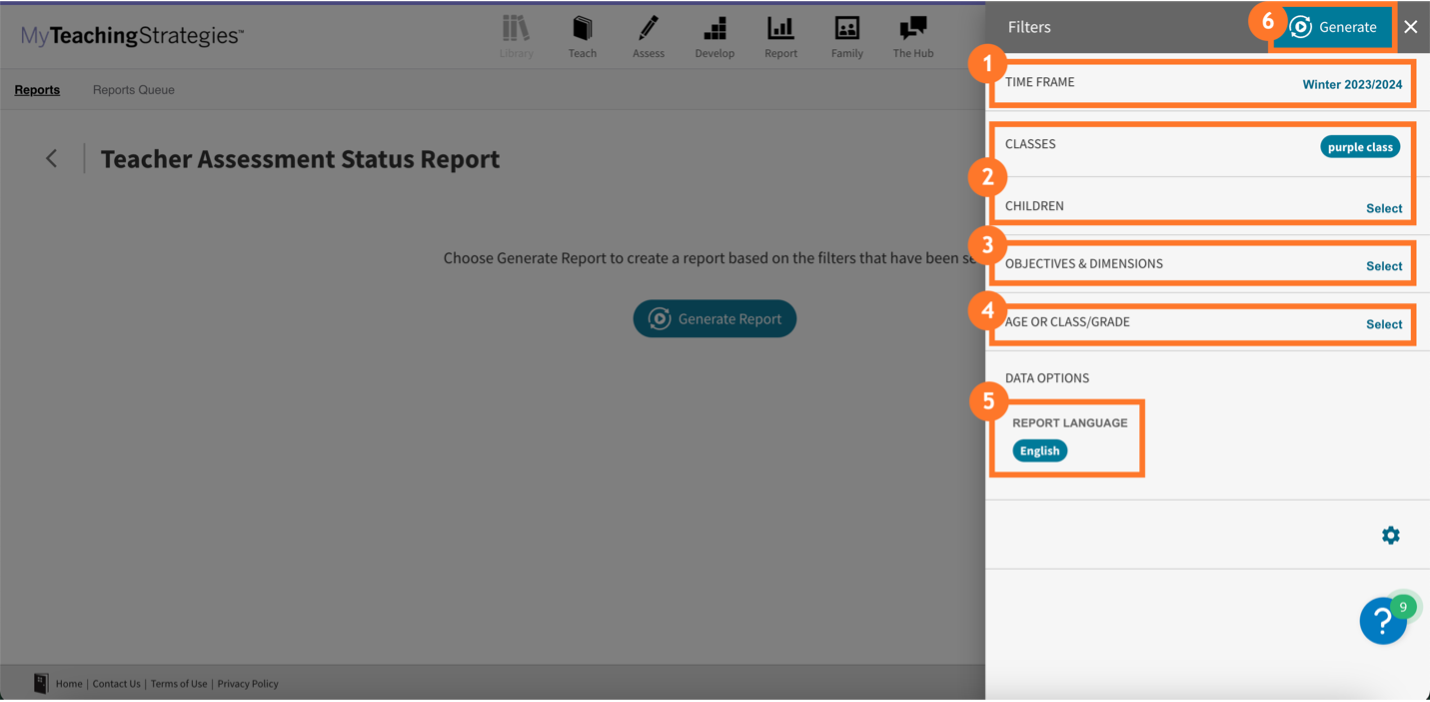Select the Reports tab

[x=37, y=89]
